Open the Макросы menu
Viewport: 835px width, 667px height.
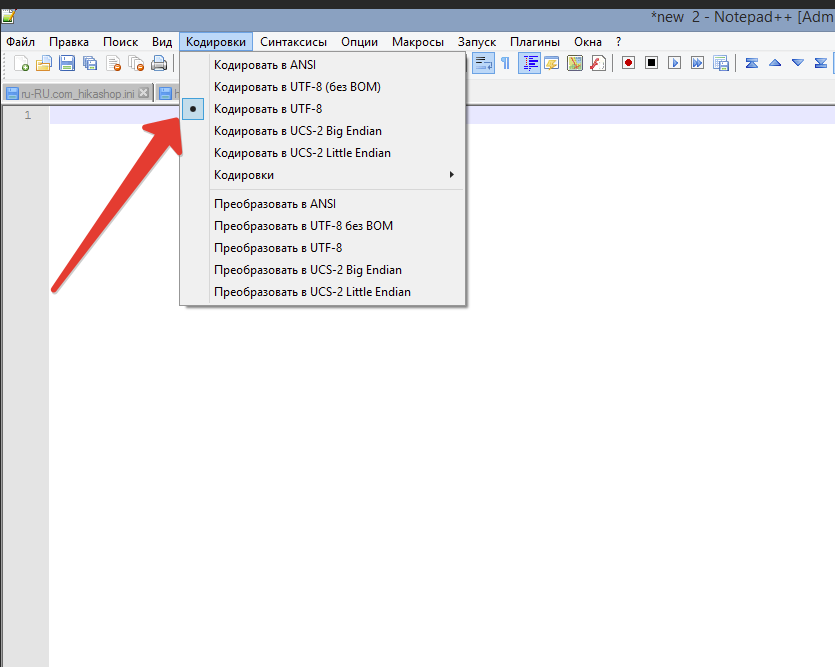[418, 42]
